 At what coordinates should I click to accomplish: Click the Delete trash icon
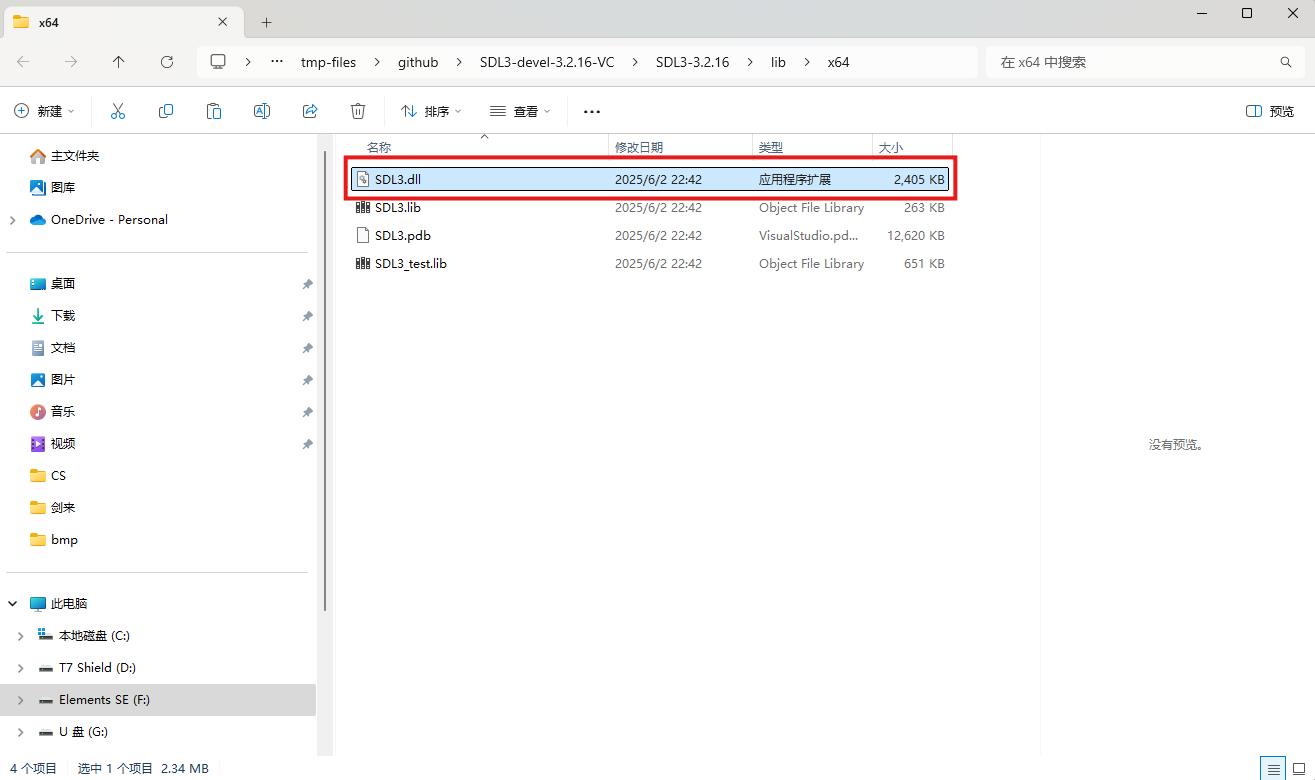point(358,111)
